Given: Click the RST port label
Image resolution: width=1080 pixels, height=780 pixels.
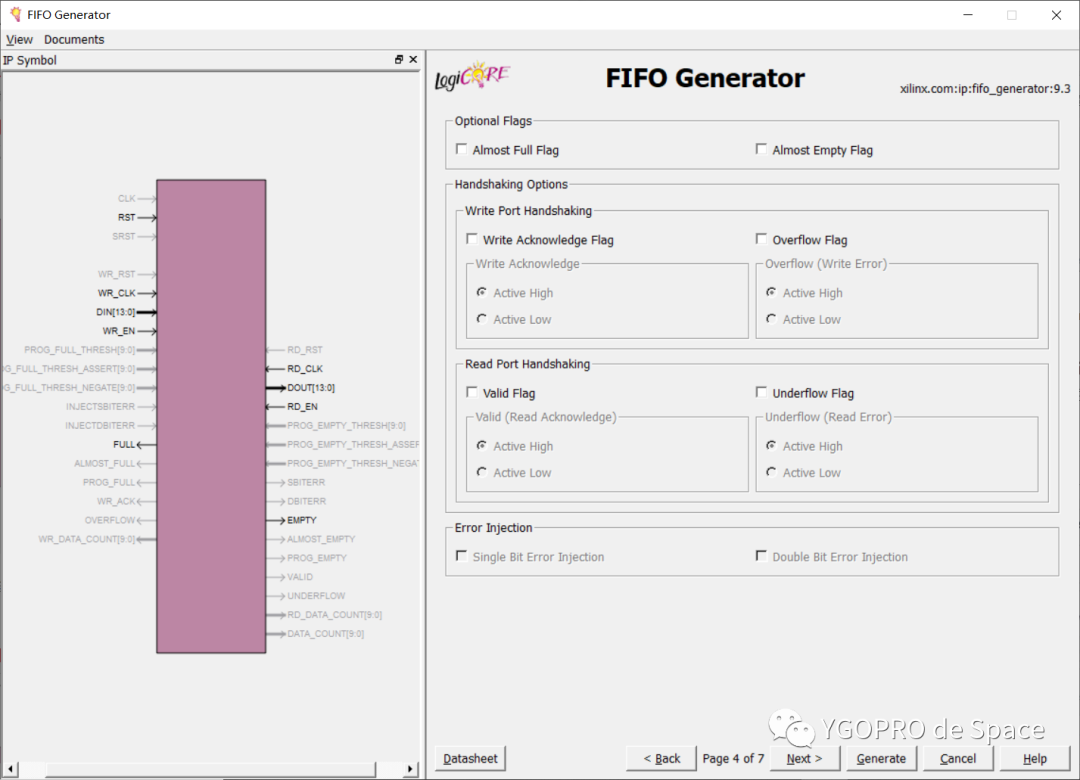Looking at the screenshot, I should 127,217.
